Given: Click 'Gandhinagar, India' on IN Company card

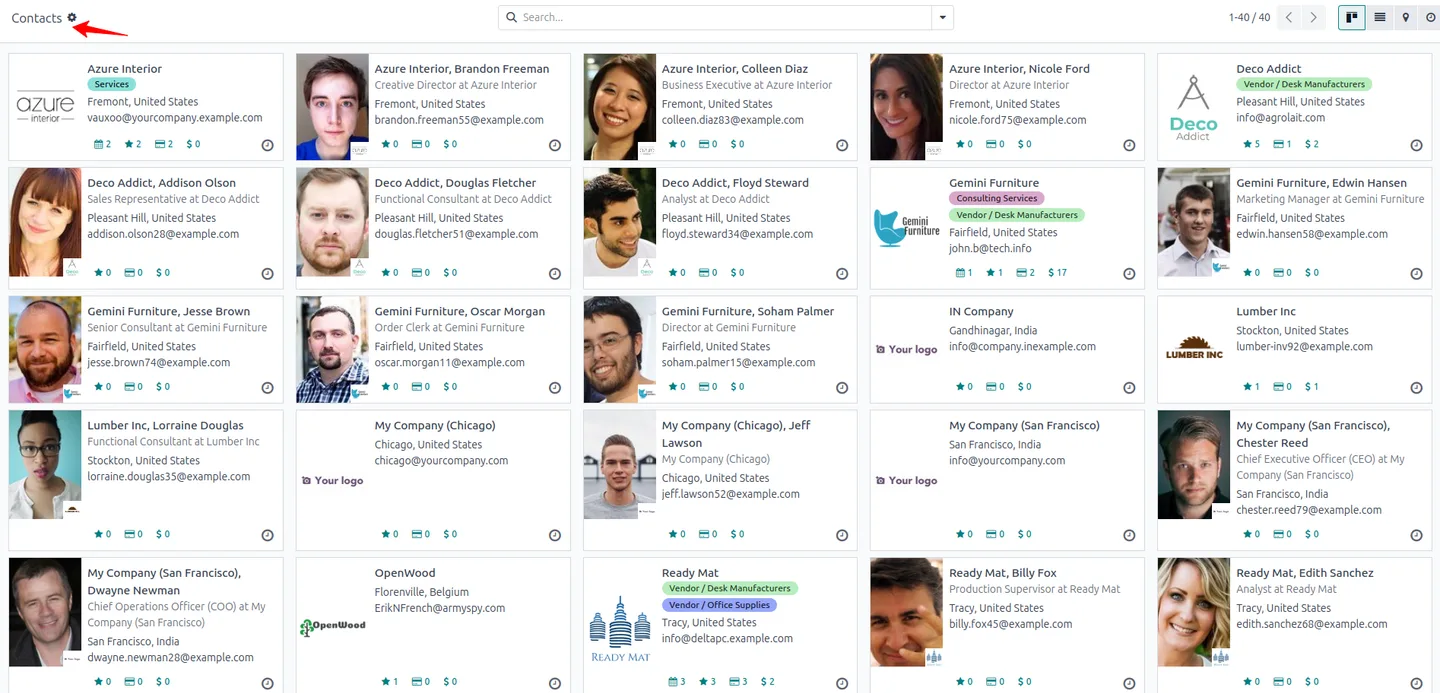Looking at the screenshot, I should coord(993,330).
